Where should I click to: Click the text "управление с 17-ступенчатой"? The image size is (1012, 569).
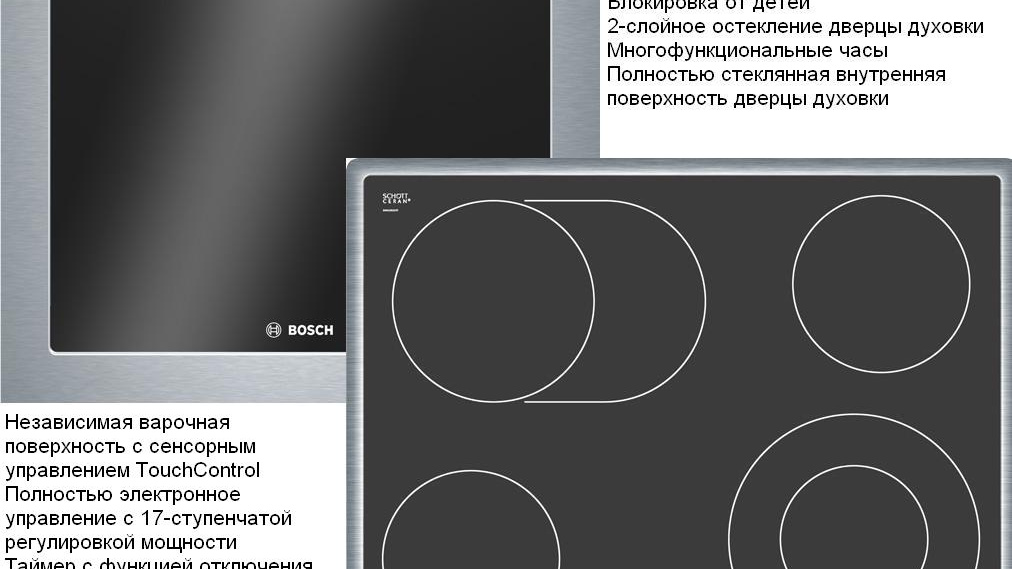point(148,518)
